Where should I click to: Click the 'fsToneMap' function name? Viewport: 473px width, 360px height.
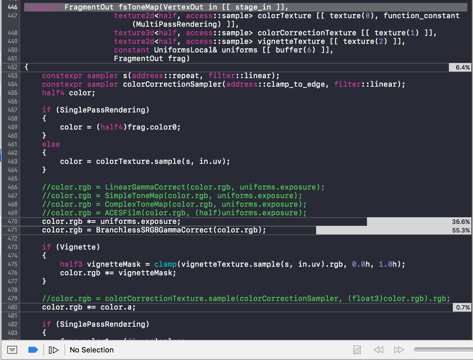(138, 7)
